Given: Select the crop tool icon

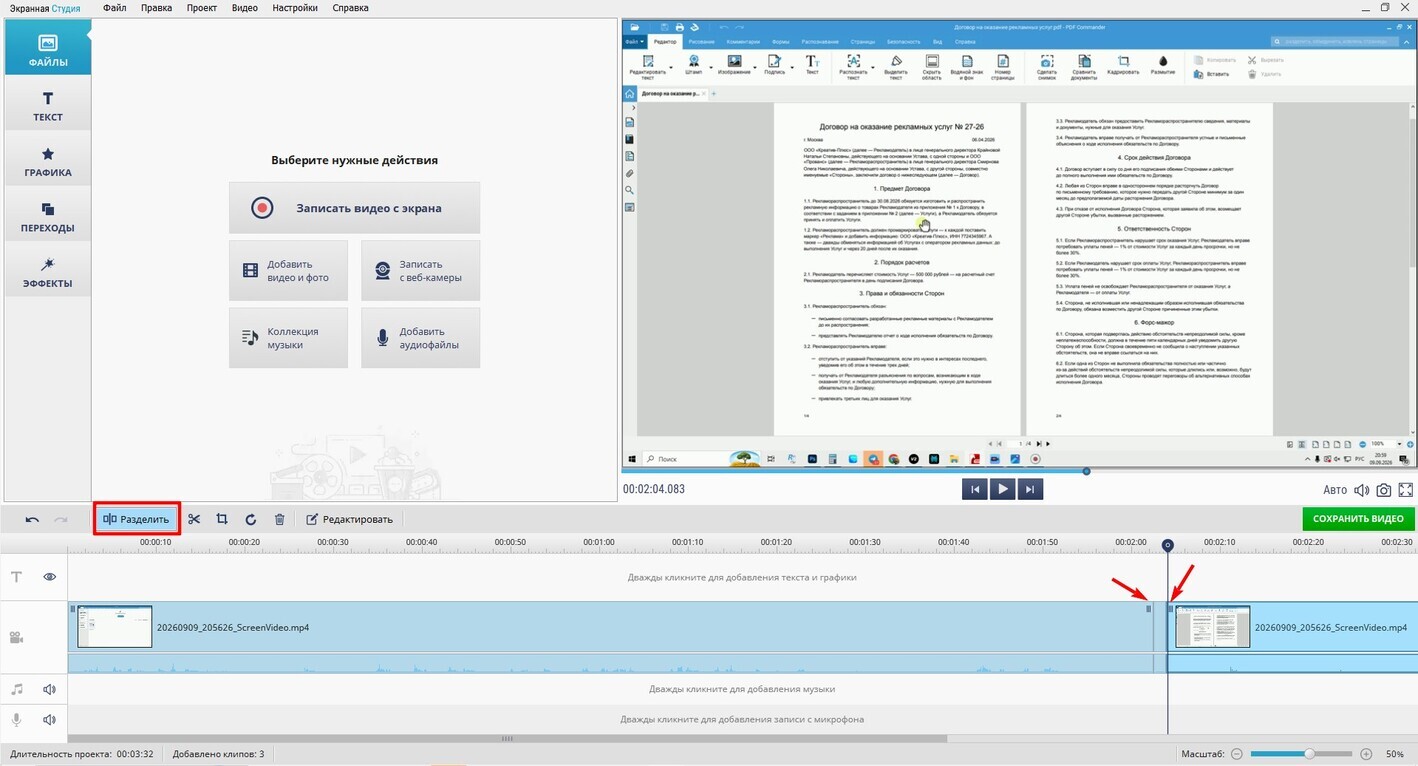Looking at the screenshot, I should point(222,519).
